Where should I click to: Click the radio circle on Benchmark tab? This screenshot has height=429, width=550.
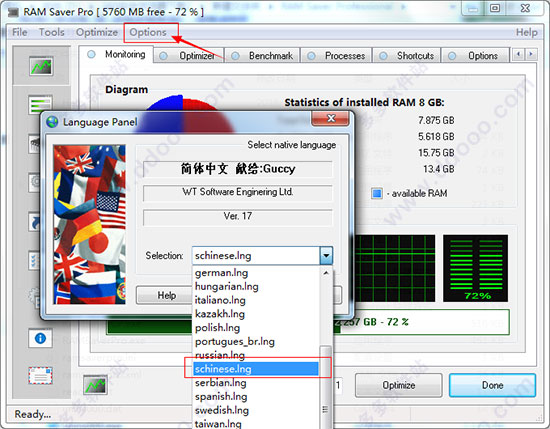235,56
